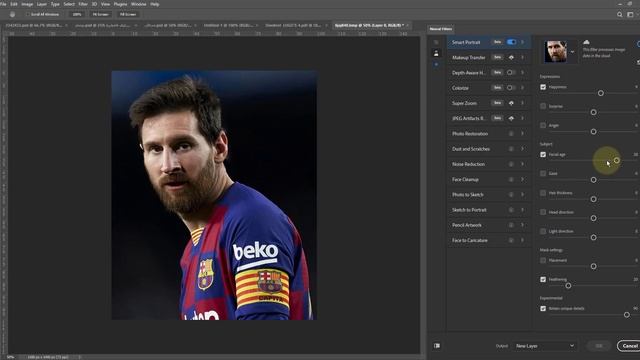Select the Face Cleanup filter row

[x=489, y=179]
